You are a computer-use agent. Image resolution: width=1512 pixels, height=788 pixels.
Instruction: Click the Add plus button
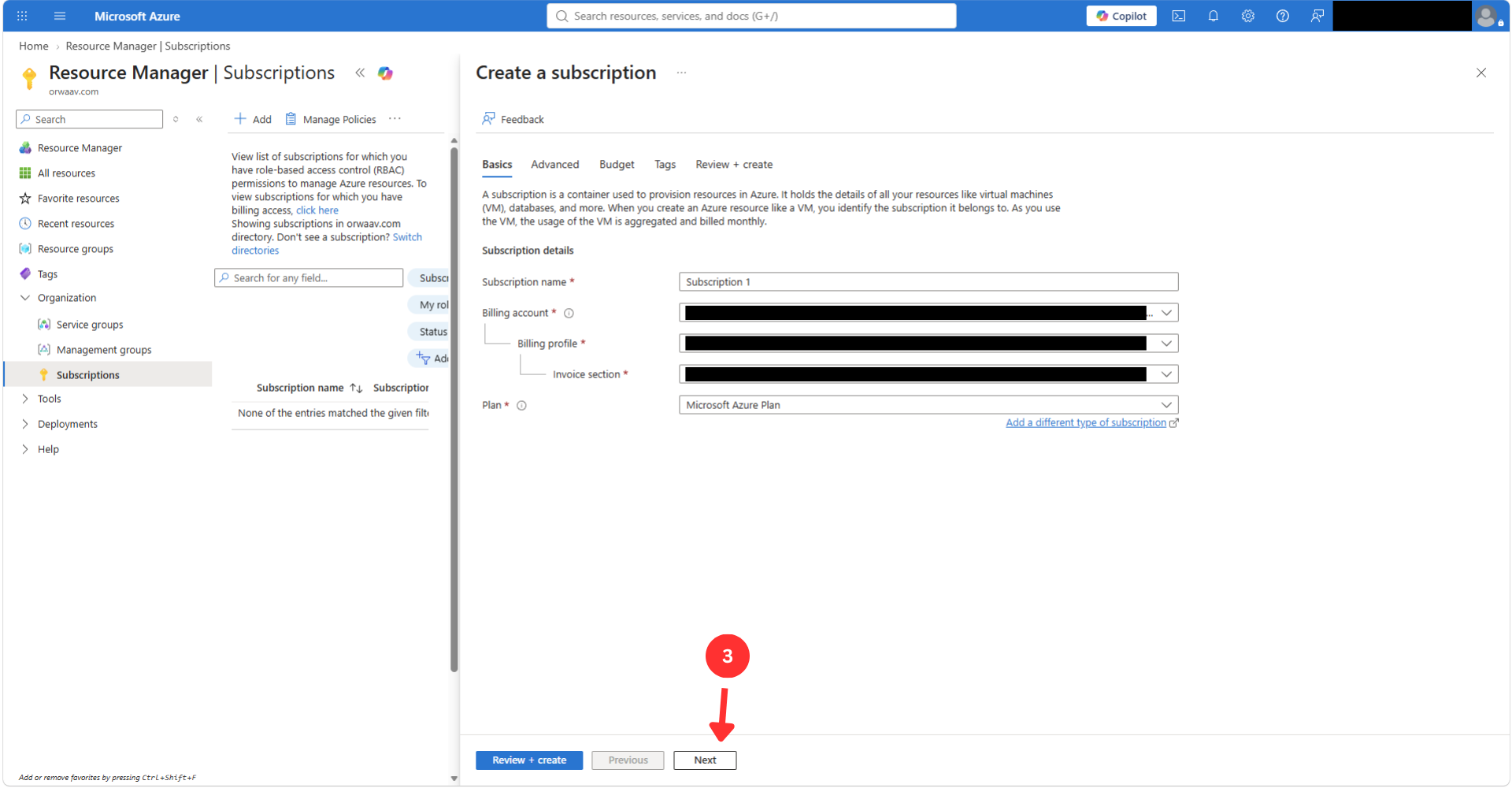pyautogui.click(x=253, y=119)
